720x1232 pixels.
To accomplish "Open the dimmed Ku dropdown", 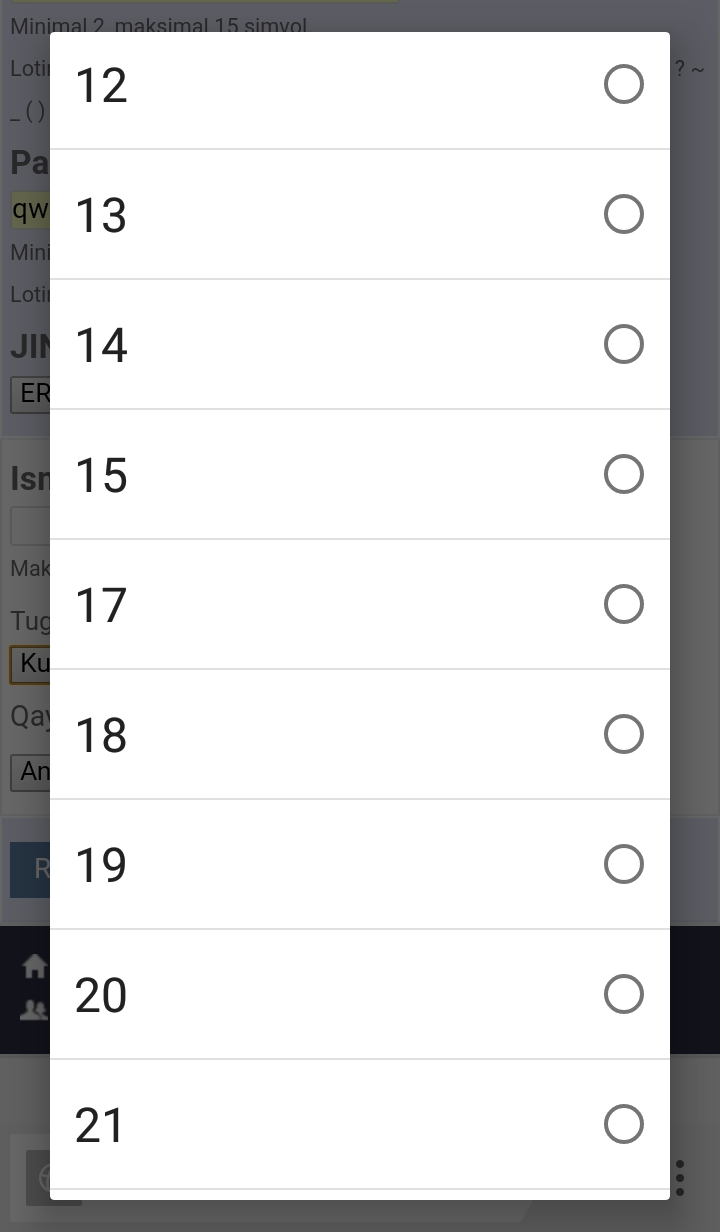I will [x=30, y=664].
